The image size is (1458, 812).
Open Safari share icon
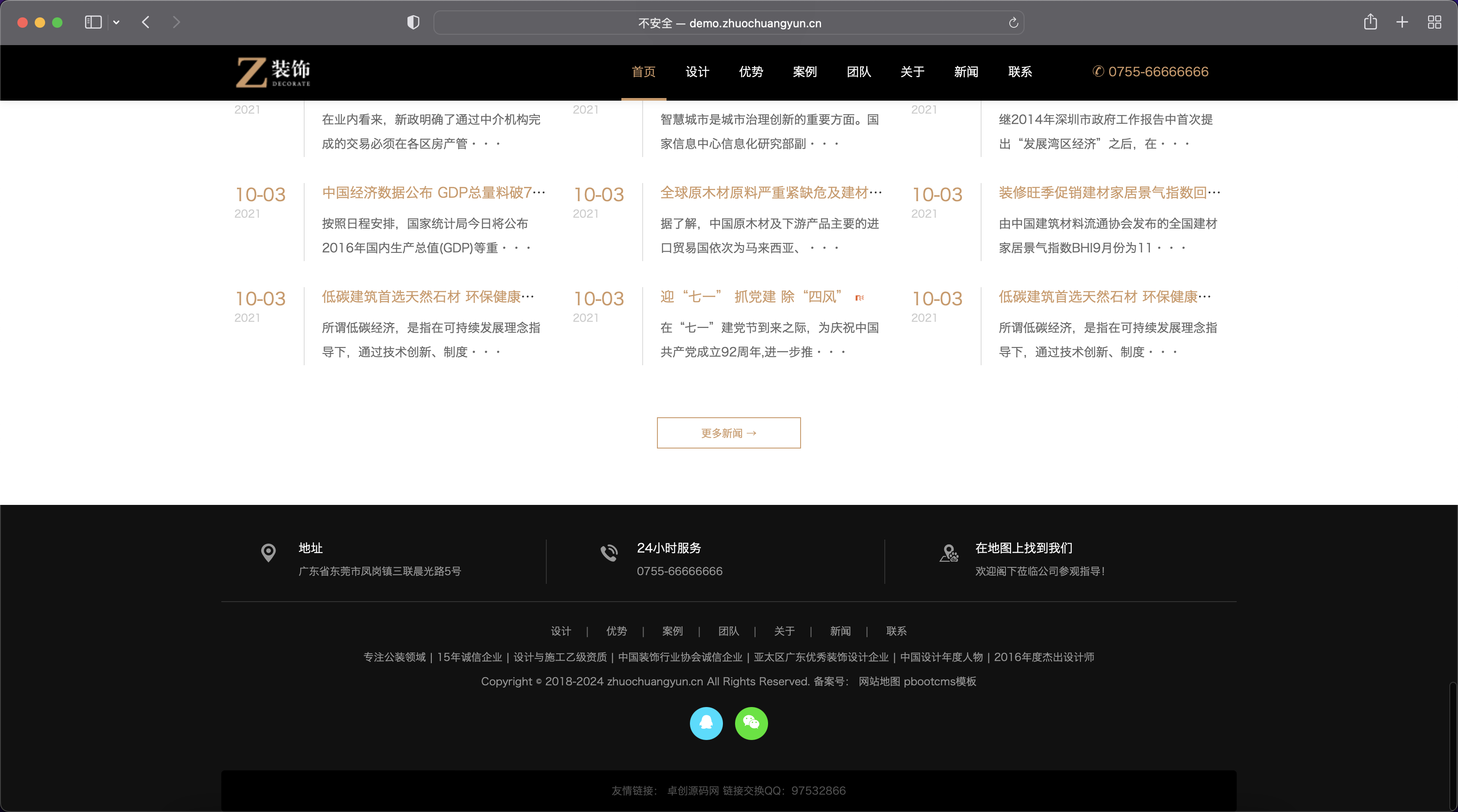(1370, 23)
